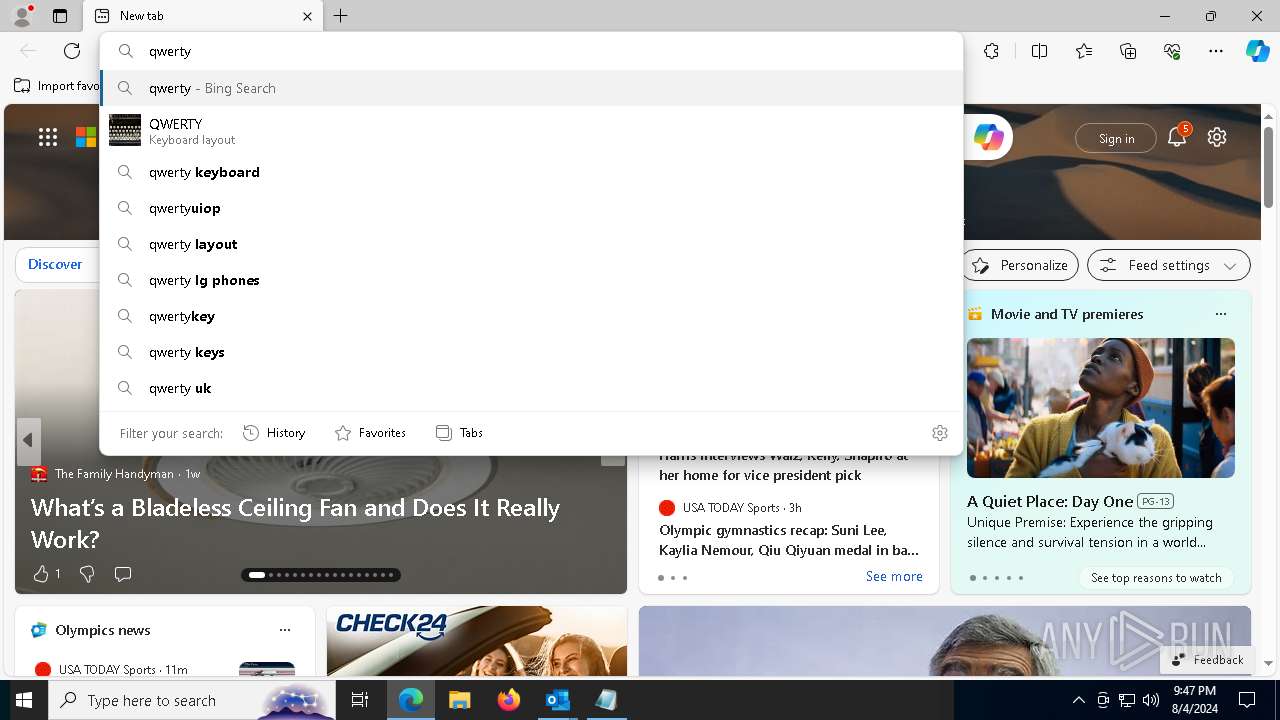Viewport: 1280px width, 720px height.
Task: Open Outlook from taskbar
Action: point(557,700)
